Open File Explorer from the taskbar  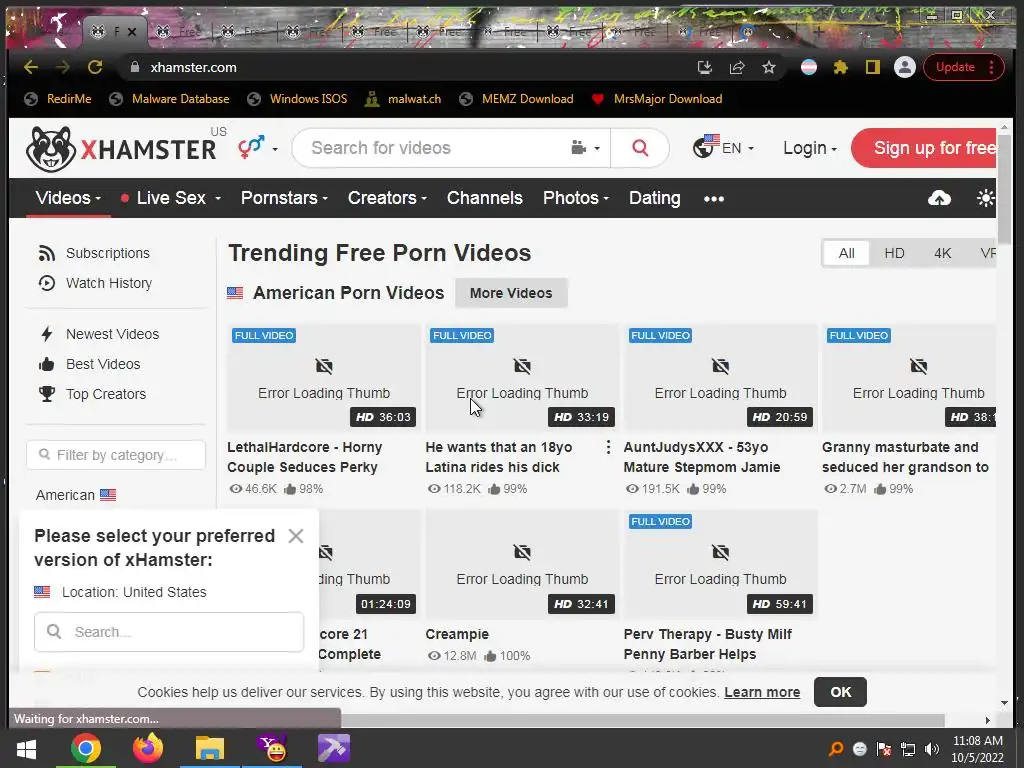pos(210,749)
